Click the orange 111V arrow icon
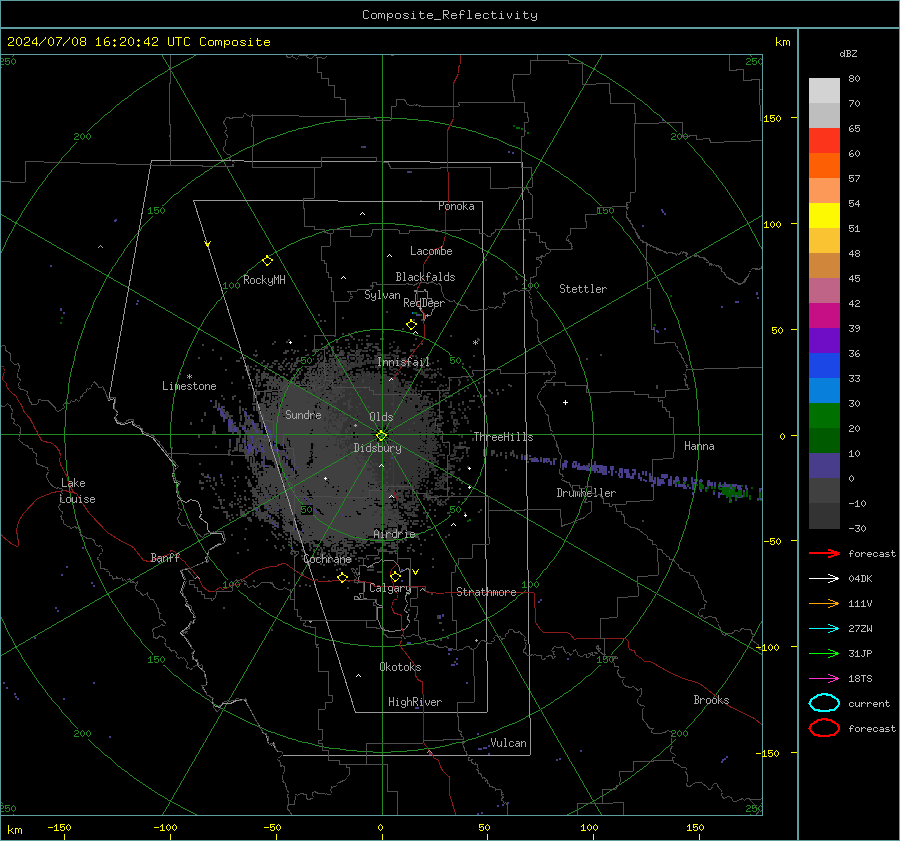Viewport: 900px width, 841px height. pos(824,603)
